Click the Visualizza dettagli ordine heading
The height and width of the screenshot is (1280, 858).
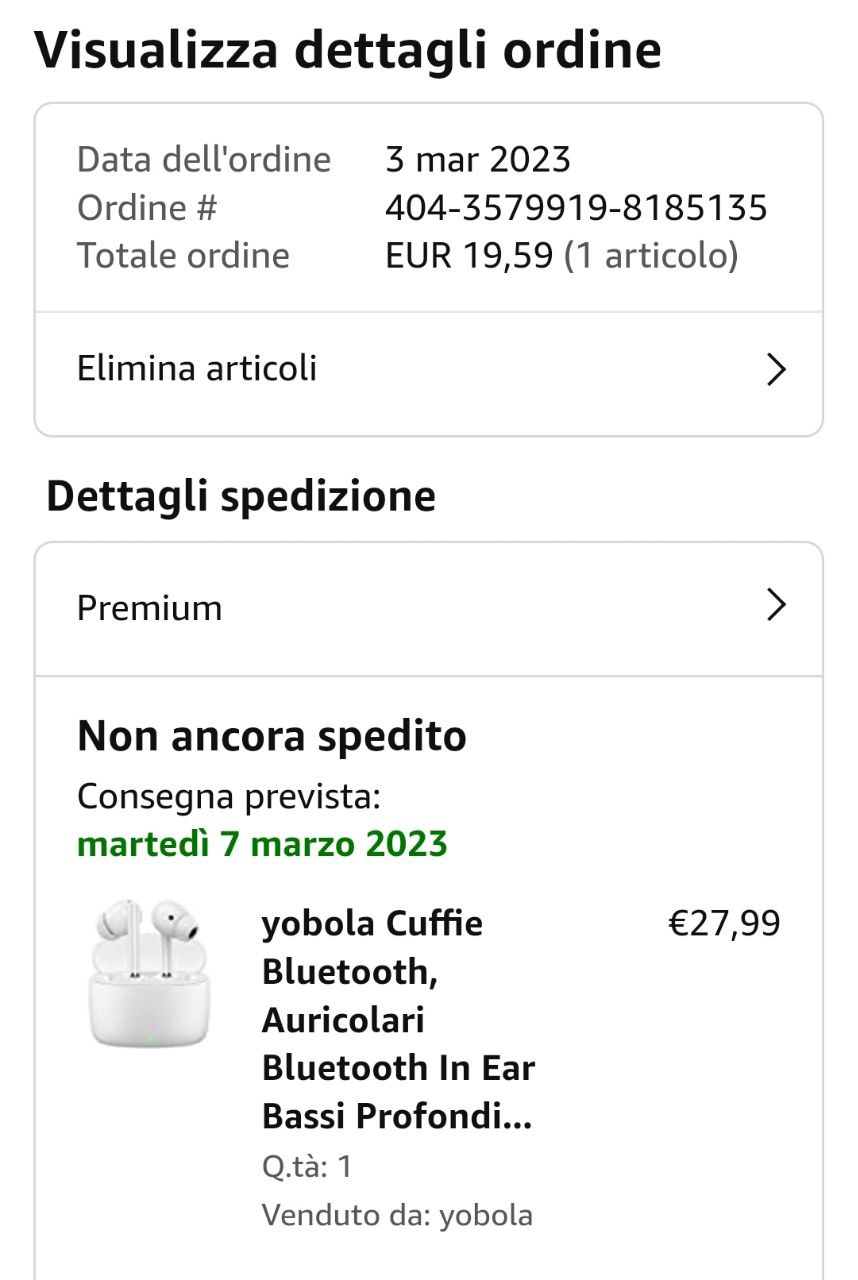348,48
